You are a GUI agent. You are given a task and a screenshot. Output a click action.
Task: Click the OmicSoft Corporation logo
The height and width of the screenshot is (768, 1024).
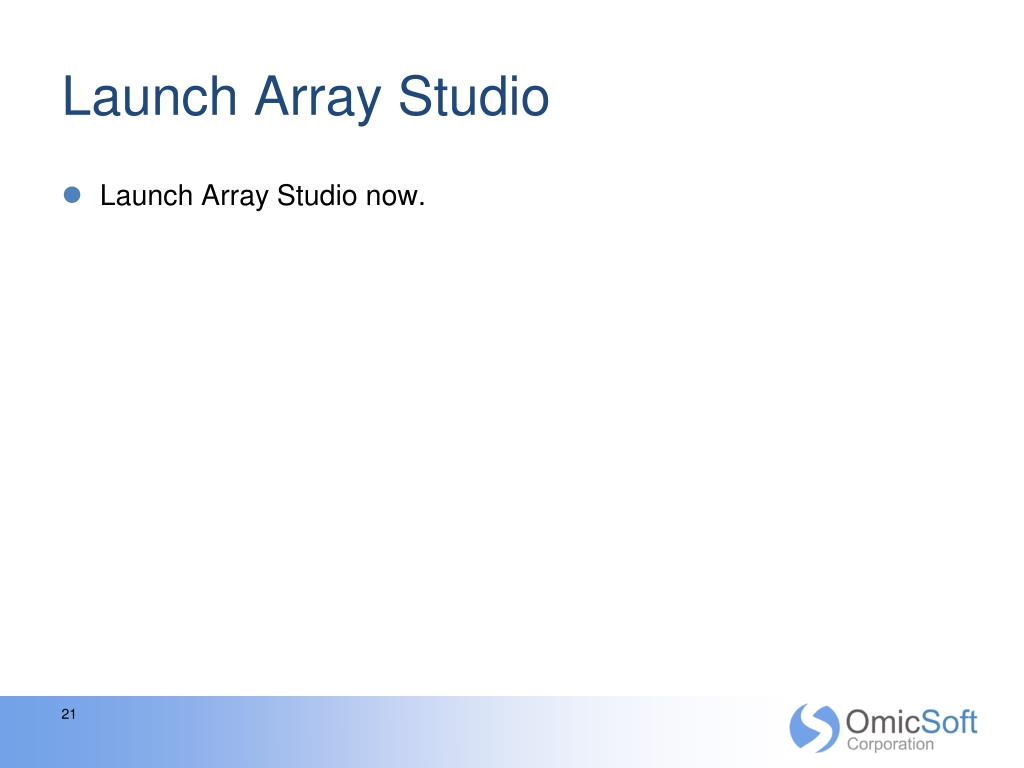(884, 728)
